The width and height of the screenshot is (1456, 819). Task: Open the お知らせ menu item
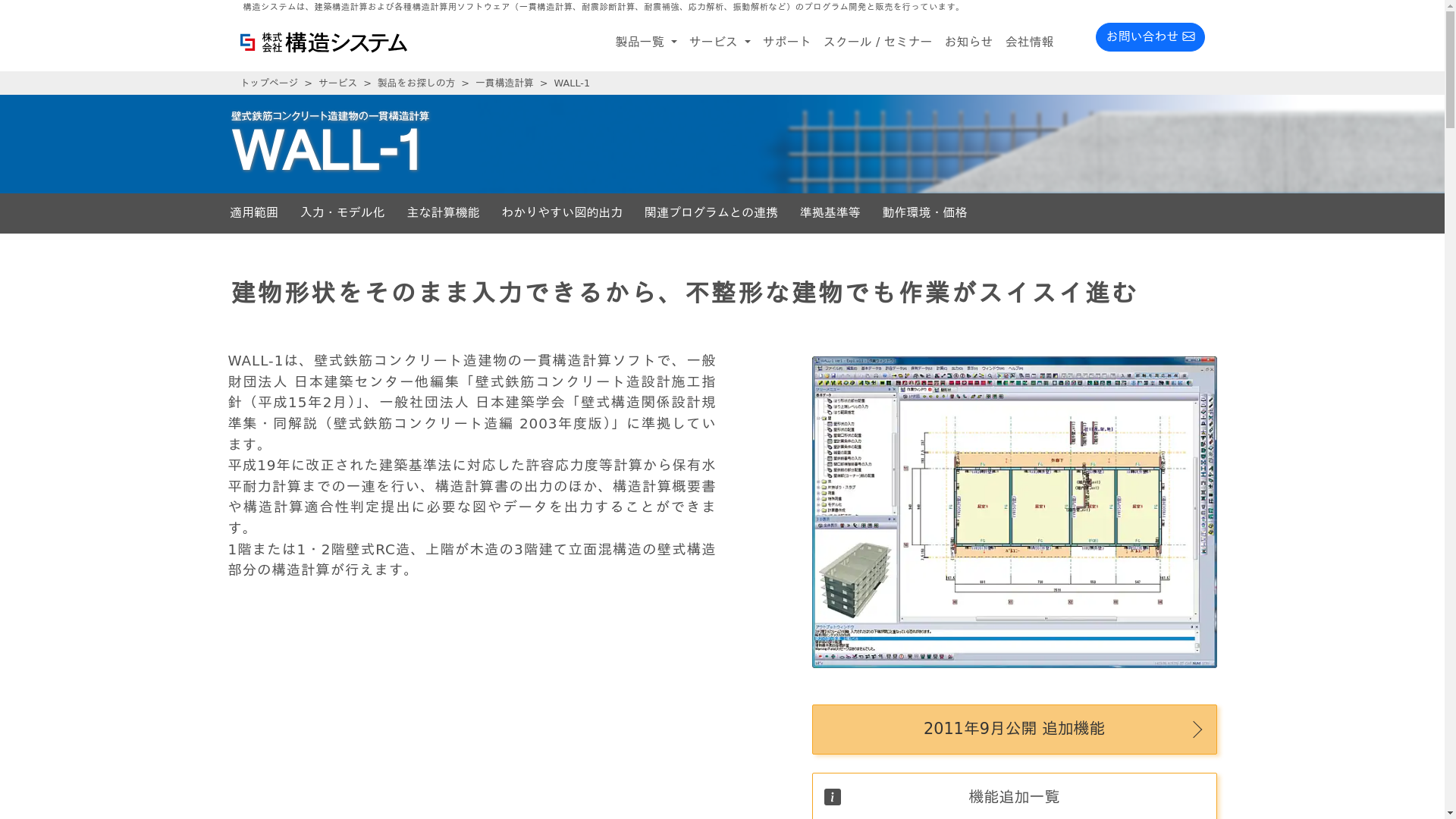968,42
